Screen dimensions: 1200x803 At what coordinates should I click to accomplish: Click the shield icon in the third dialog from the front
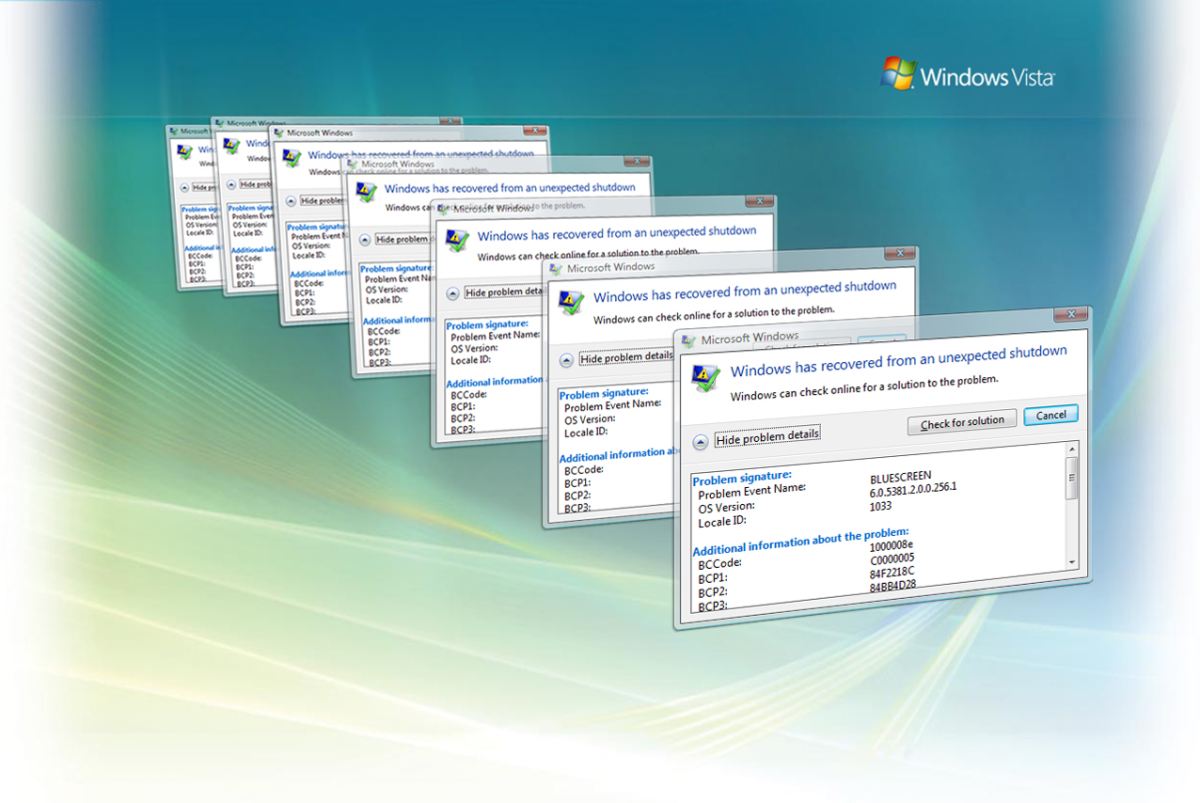click(x=457, y=241)
